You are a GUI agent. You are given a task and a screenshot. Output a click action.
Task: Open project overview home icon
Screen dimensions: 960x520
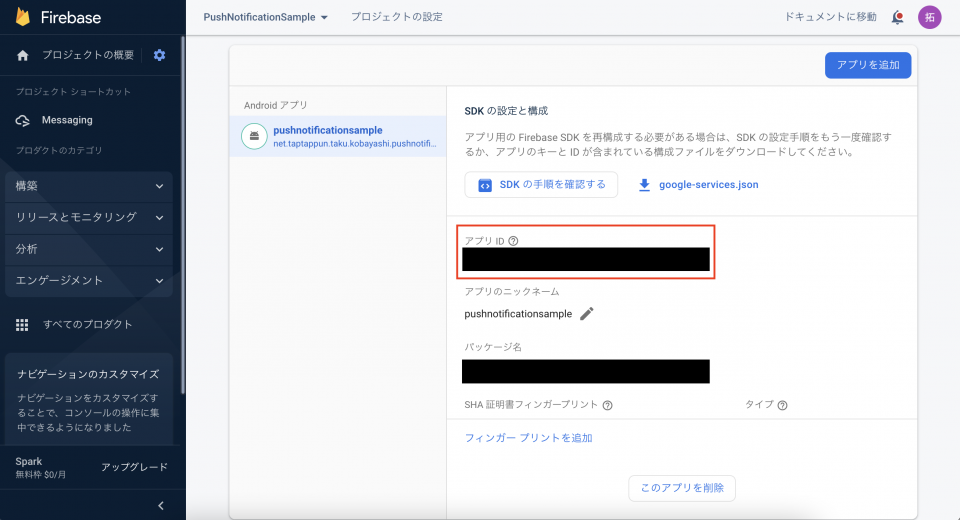23,55
